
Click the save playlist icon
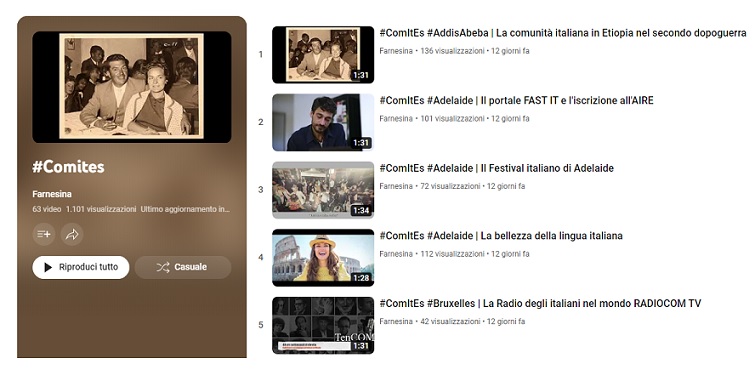tap(44, 234)
